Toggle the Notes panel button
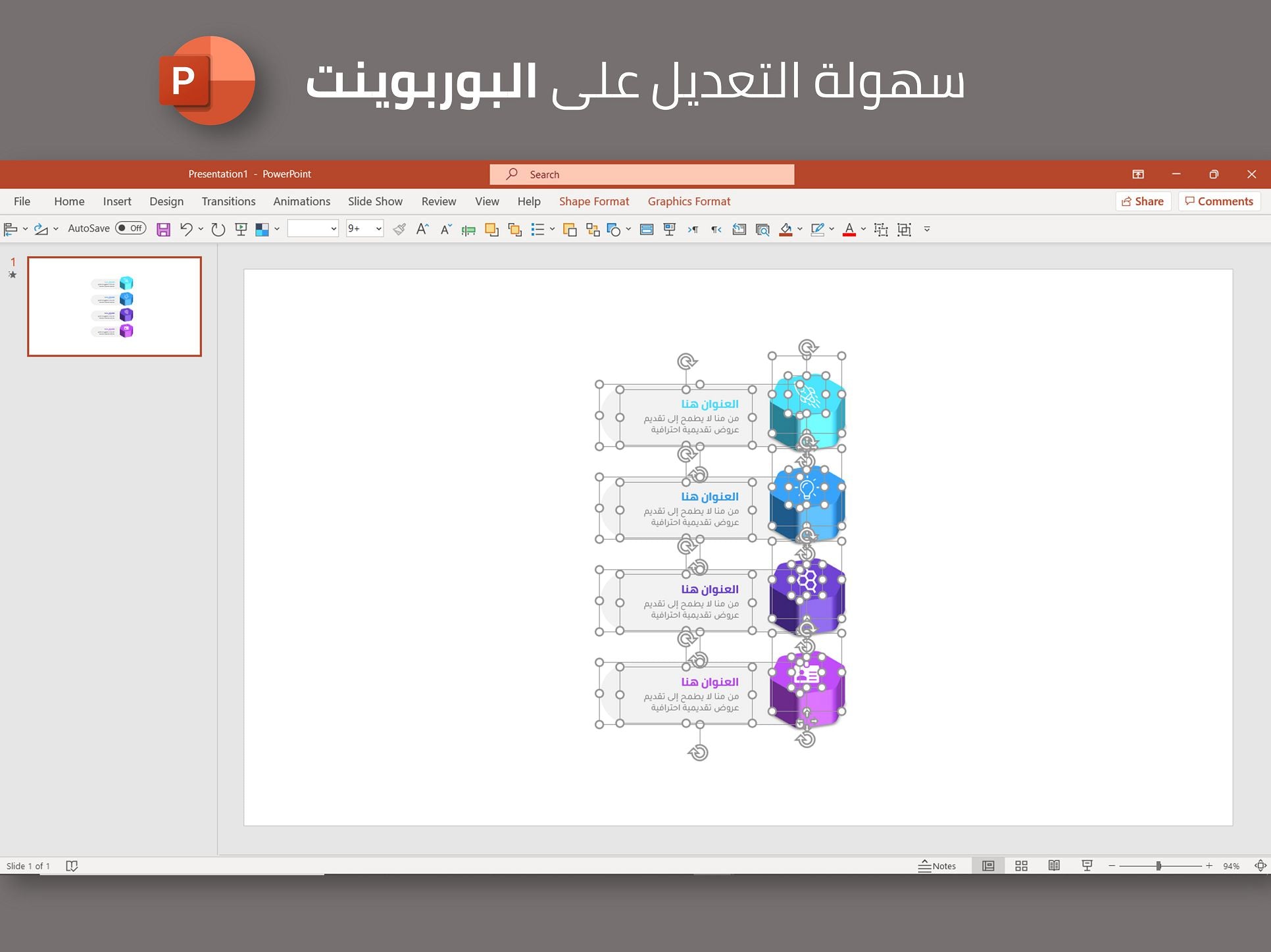Image resolution: width=1271 pixels, height=952 pixels. click(938, 865)
